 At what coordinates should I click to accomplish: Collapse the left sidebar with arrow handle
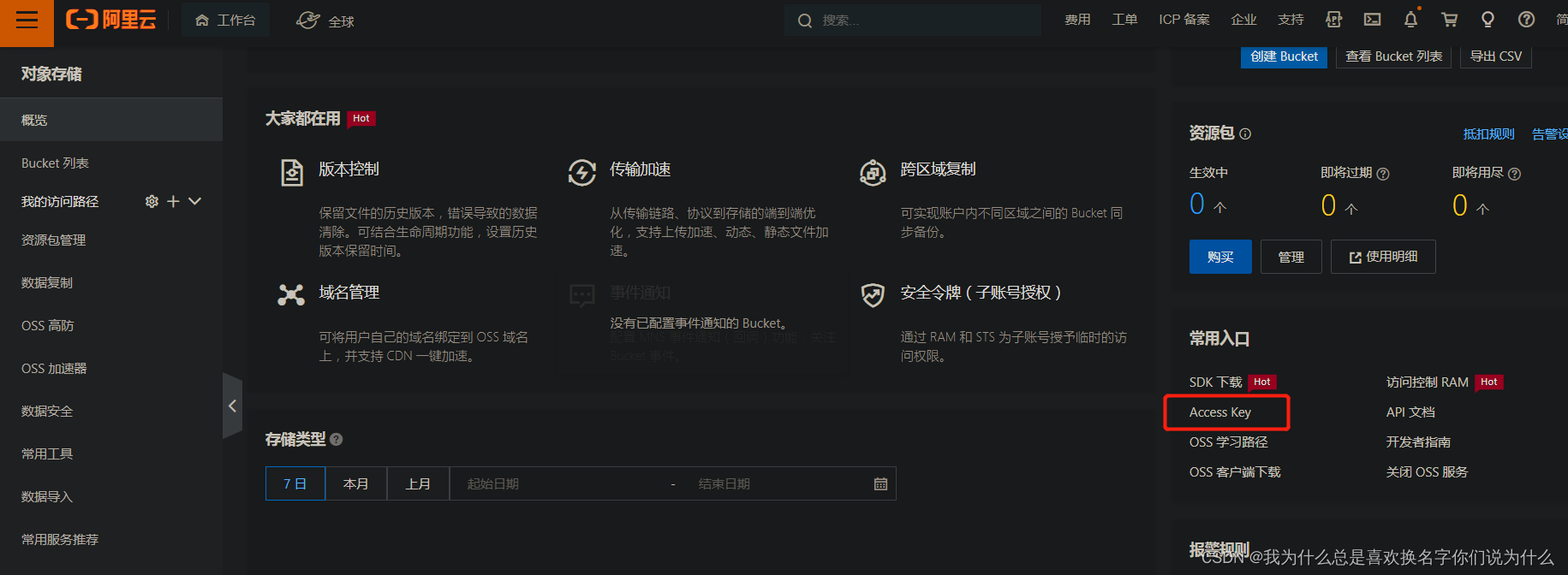[x=232, y=406]
